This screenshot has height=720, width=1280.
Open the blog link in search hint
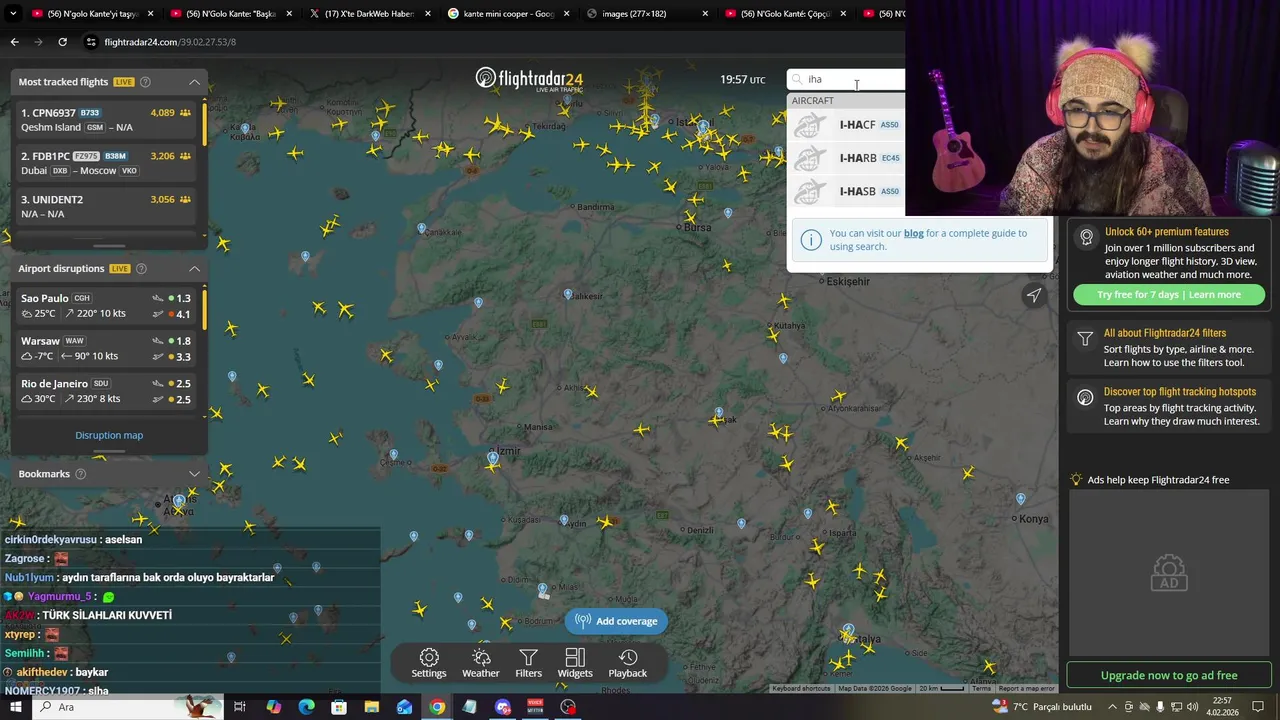click(914, 233)
